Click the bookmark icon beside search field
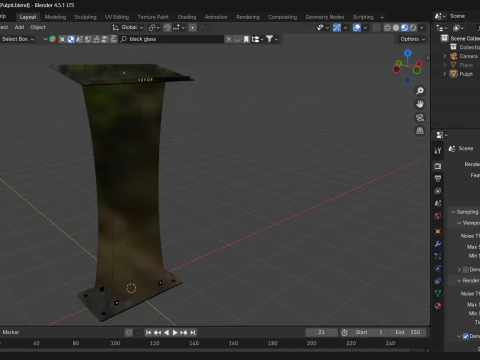This screenshot has width=480, height=360. (246, 39)
